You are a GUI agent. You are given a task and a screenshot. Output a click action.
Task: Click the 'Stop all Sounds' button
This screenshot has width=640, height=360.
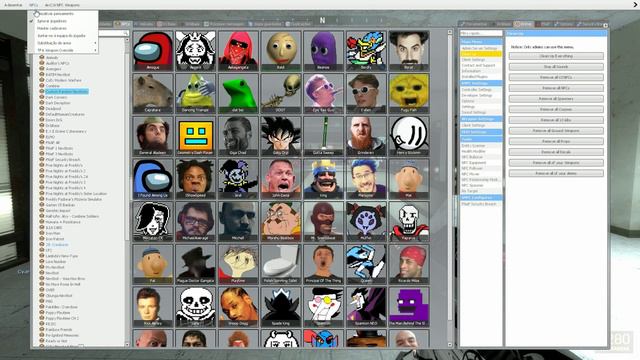pos(556,67)
